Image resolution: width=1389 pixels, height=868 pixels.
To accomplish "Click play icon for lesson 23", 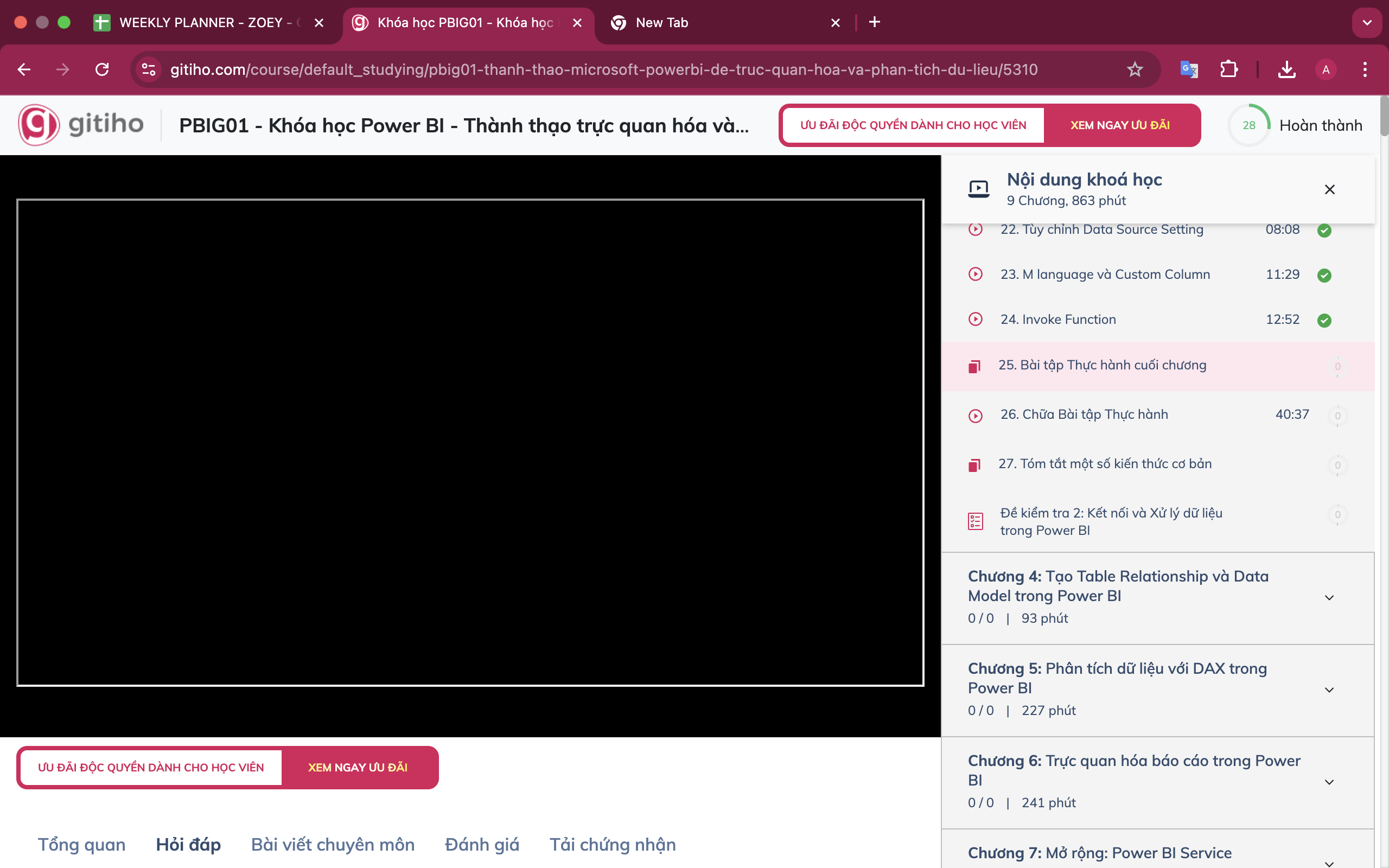I will point(975,275).
